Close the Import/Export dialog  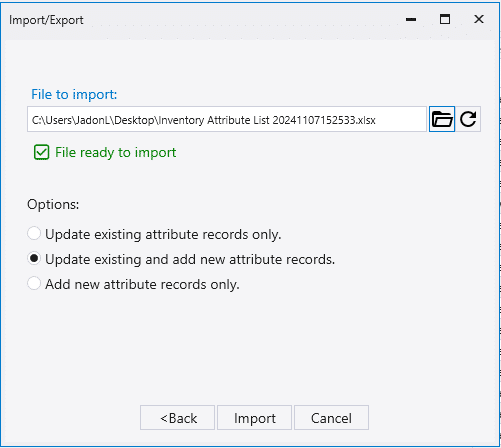pyautogui.click(x=479, y=19)
